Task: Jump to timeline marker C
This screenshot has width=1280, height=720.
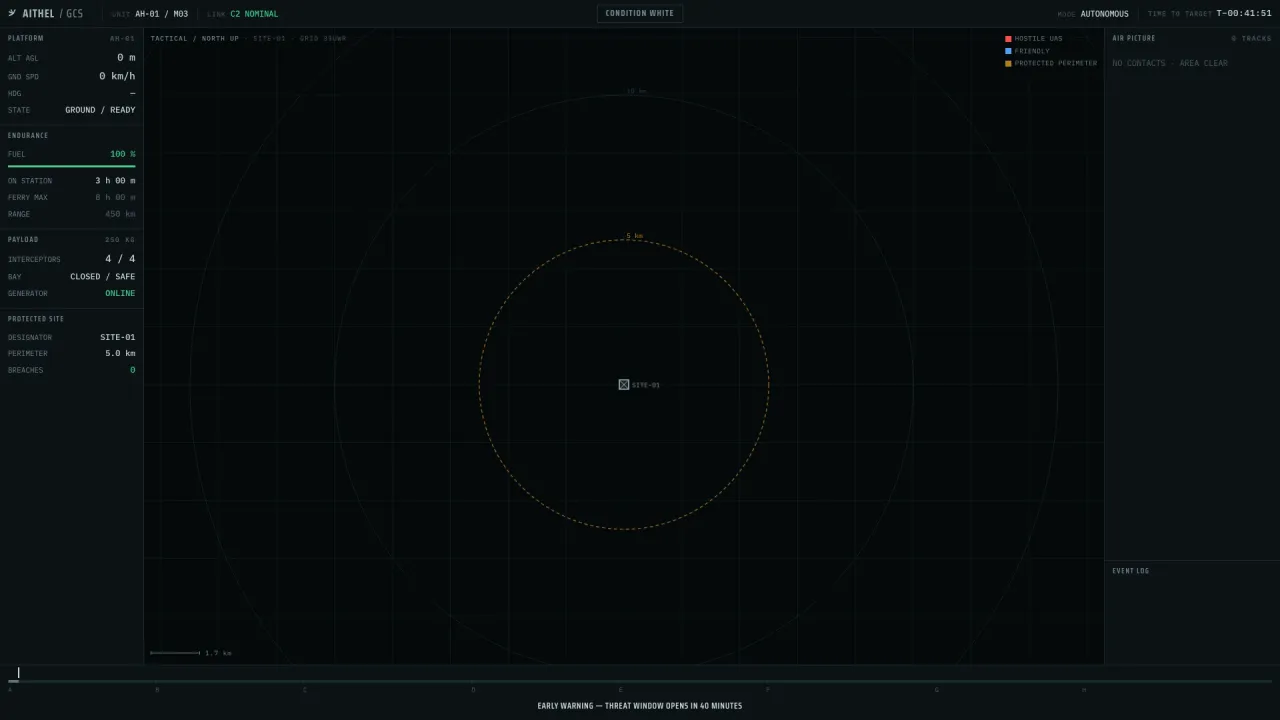Action: point(305,689)
